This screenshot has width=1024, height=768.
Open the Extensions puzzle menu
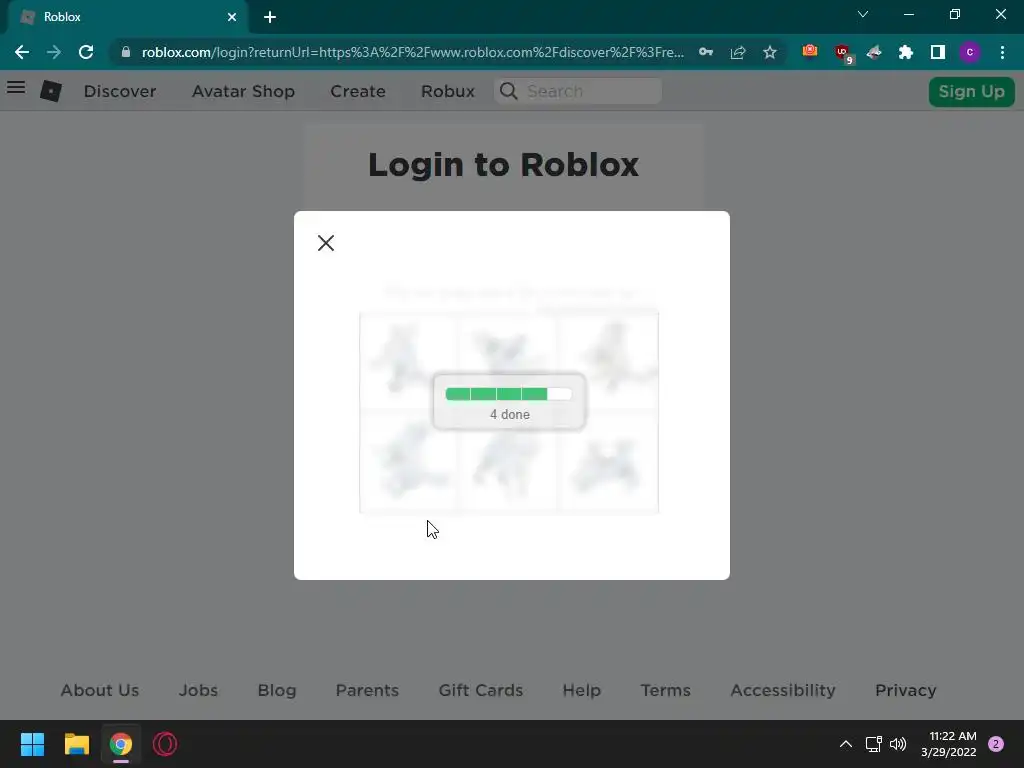(906, 52)
